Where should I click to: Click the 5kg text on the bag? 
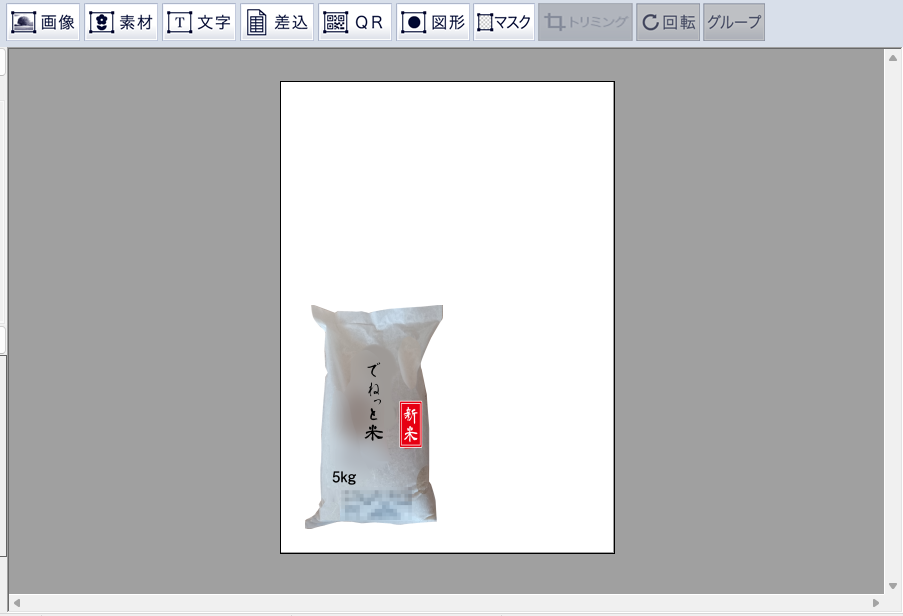pyautogui.click(x=344, y=477)
